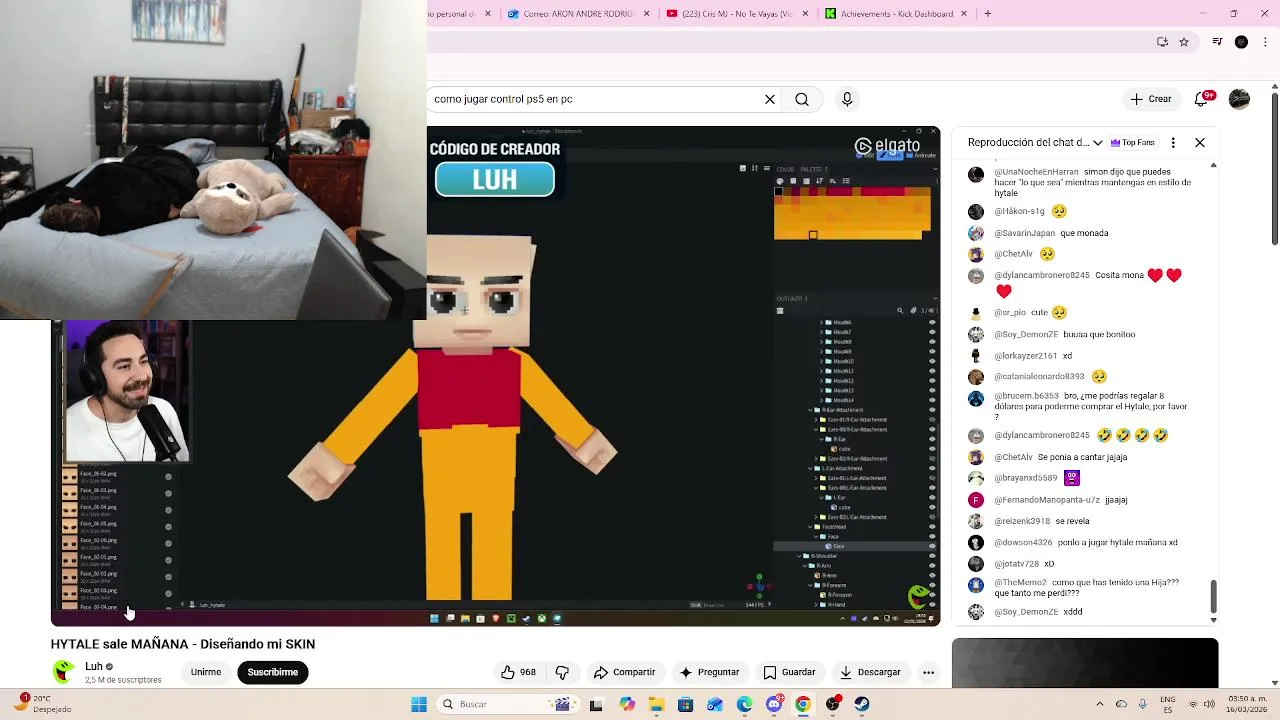Toggle visibility of R-Shoulder group
The width and height of the screenshot is (1280, 720).
point(932,556)
